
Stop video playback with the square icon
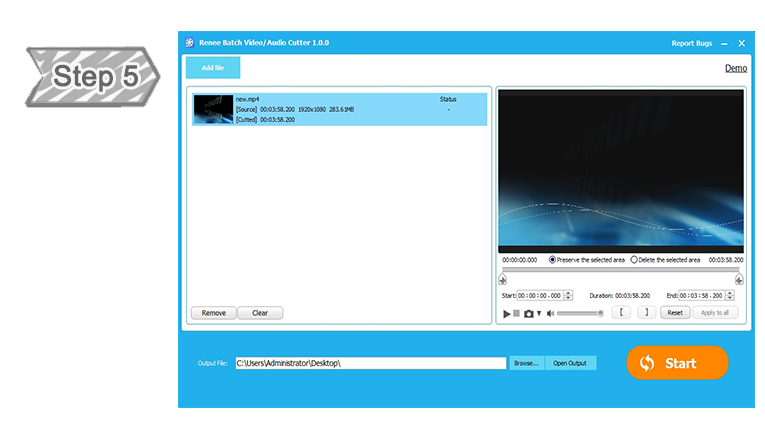(517, 314)
